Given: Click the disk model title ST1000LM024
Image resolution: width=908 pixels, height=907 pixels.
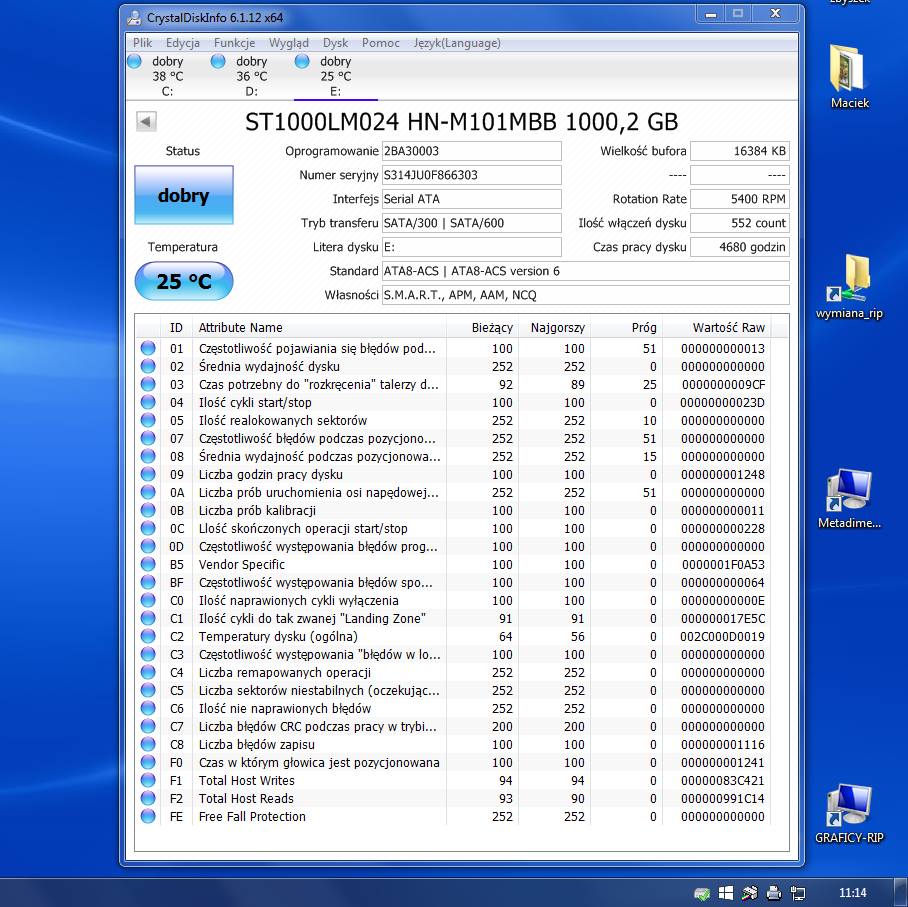Looking at the screenshot, I should (462, 122).
